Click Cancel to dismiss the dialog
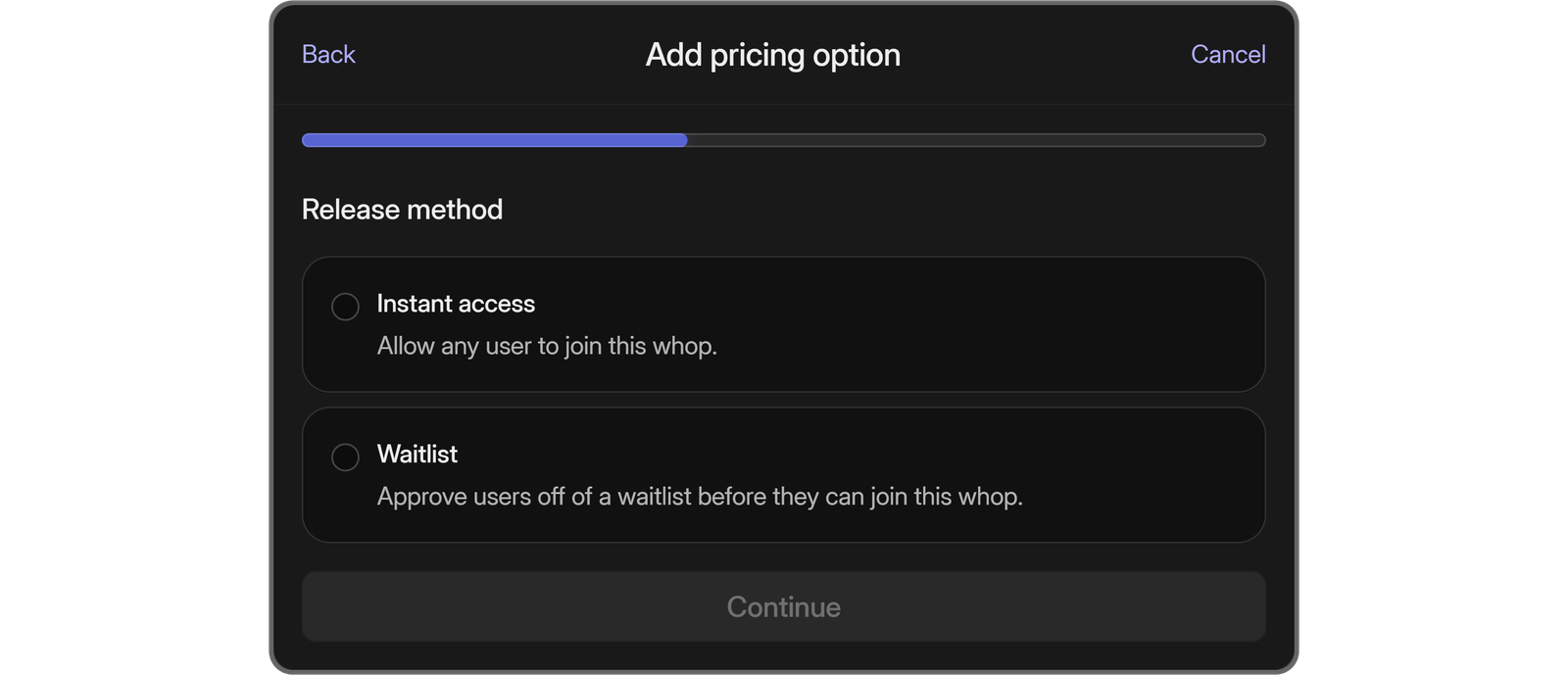Viewport: 1568px width, 675px height. (1227, 55)
